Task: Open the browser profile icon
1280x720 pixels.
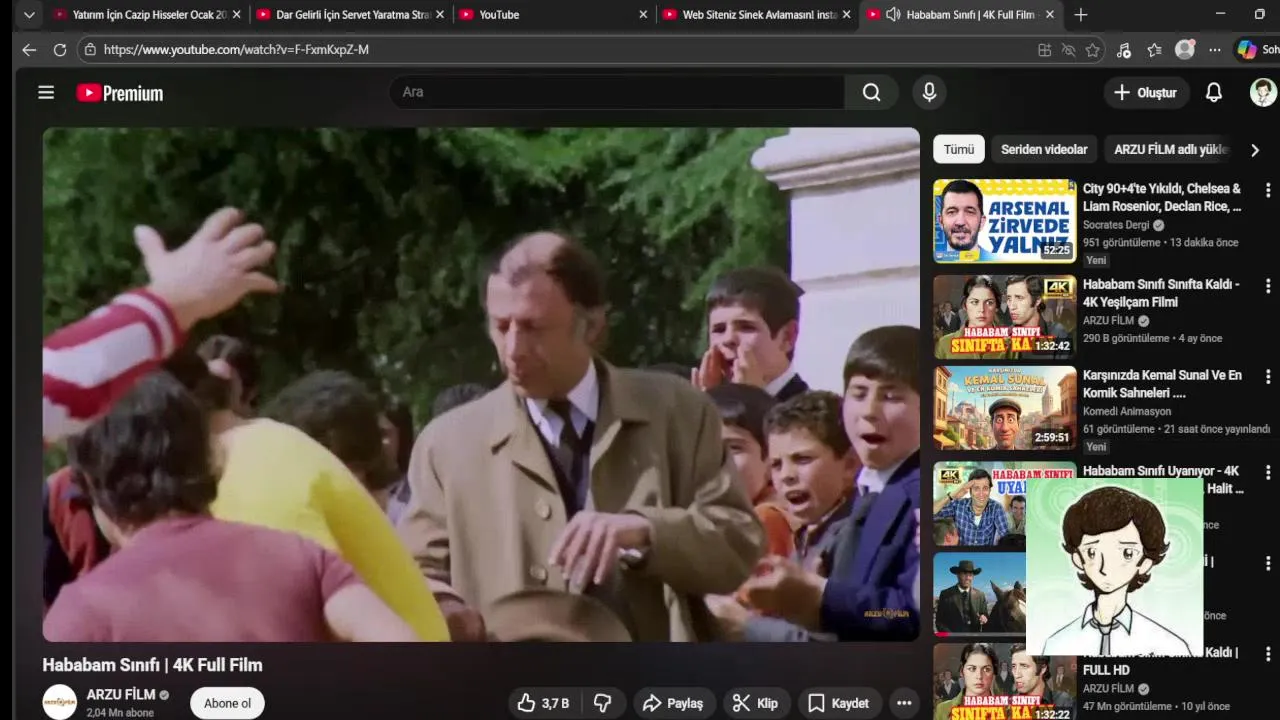Action: coord(1185,49)
